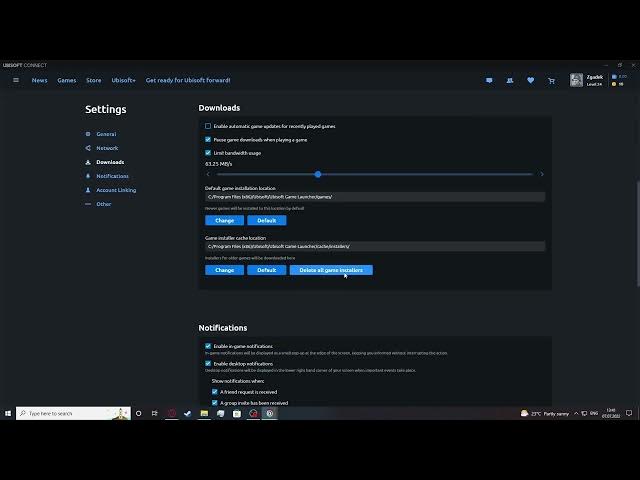The height and width of the screenshot is (480, 640).
Task: Go to the Store tab
Action: 93,80
